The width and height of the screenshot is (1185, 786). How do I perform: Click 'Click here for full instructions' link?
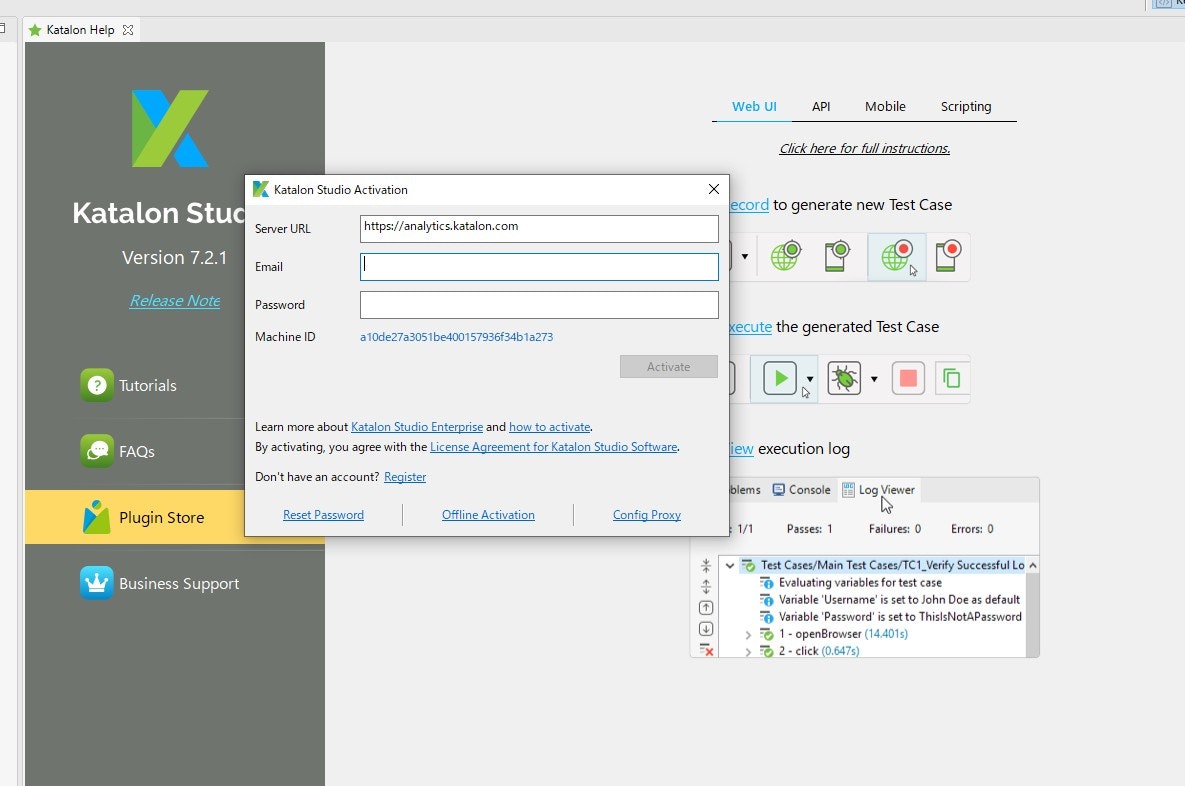pyautogui.click(x=865, y=148)
